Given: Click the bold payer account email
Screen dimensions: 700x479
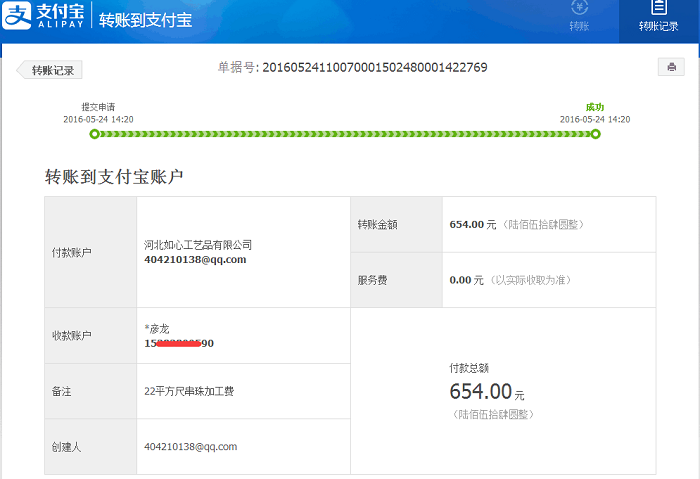Looking at the screenshot, I should pos(195,259).
